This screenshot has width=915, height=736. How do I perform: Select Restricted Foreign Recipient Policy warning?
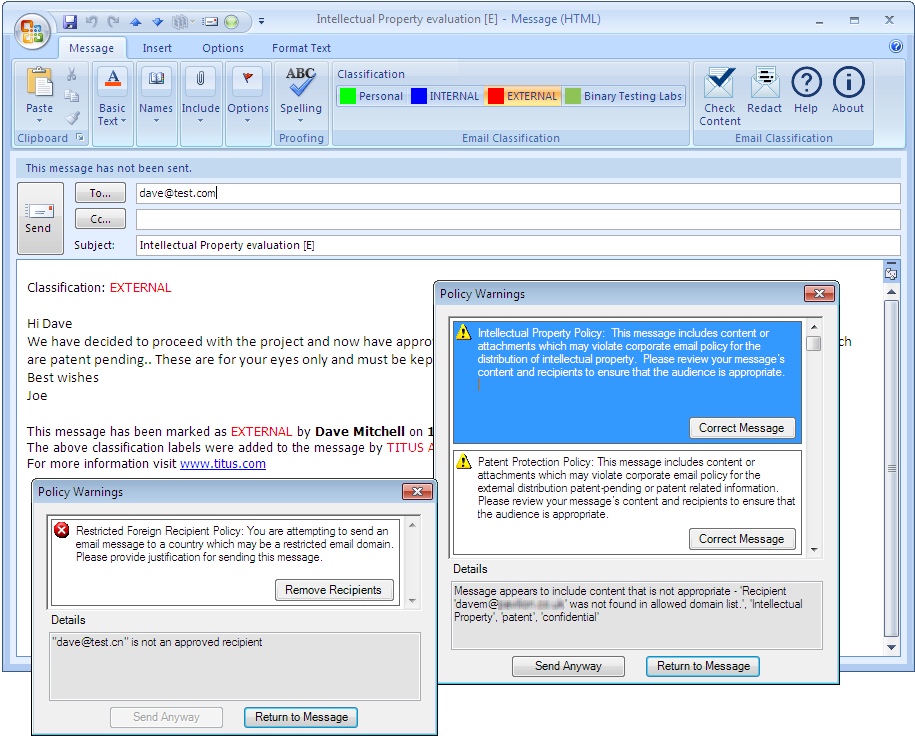pyautogui.click(x=225, y=563)
